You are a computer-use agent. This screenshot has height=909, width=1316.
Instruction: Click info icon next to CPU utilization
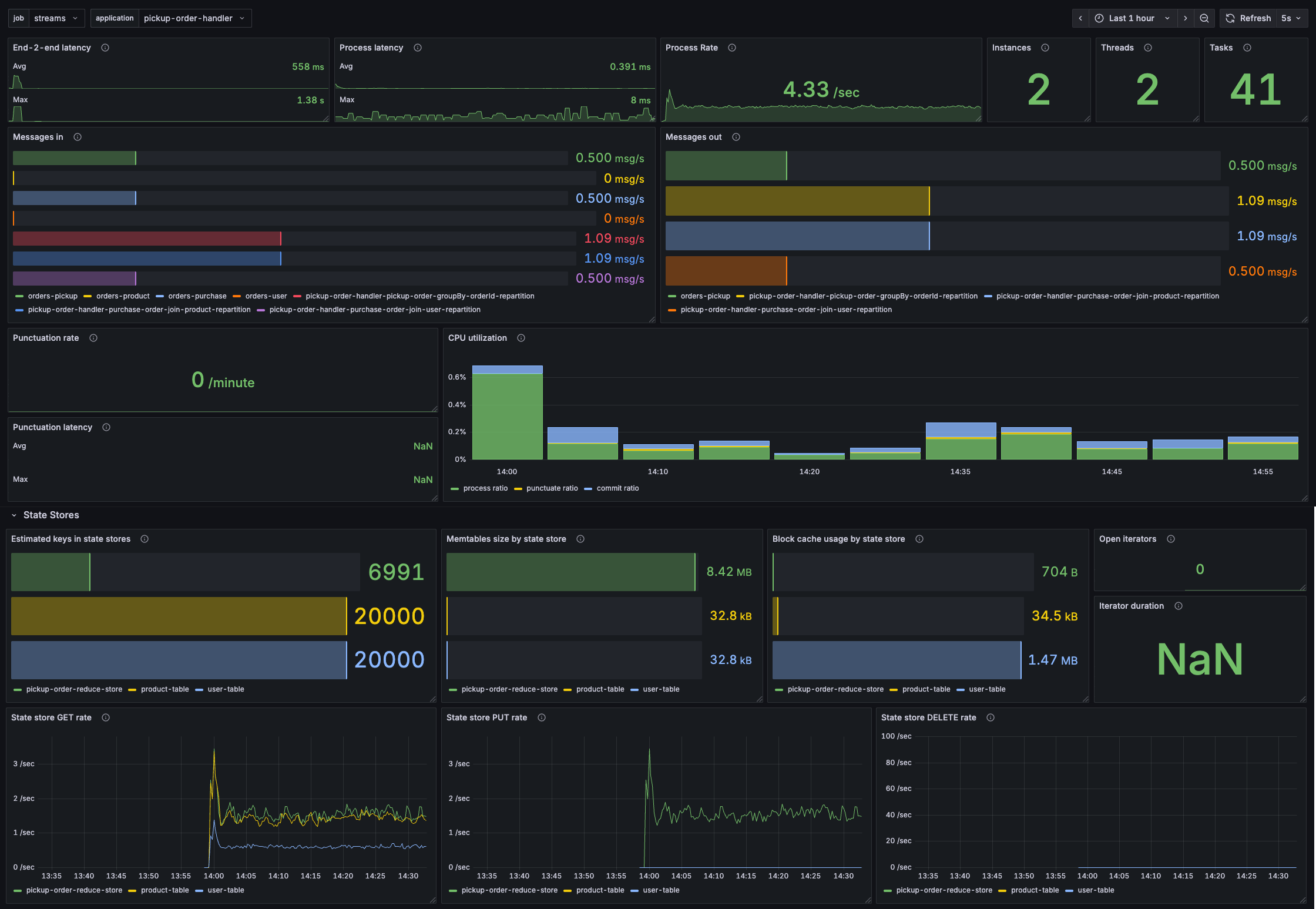[521, 338]
